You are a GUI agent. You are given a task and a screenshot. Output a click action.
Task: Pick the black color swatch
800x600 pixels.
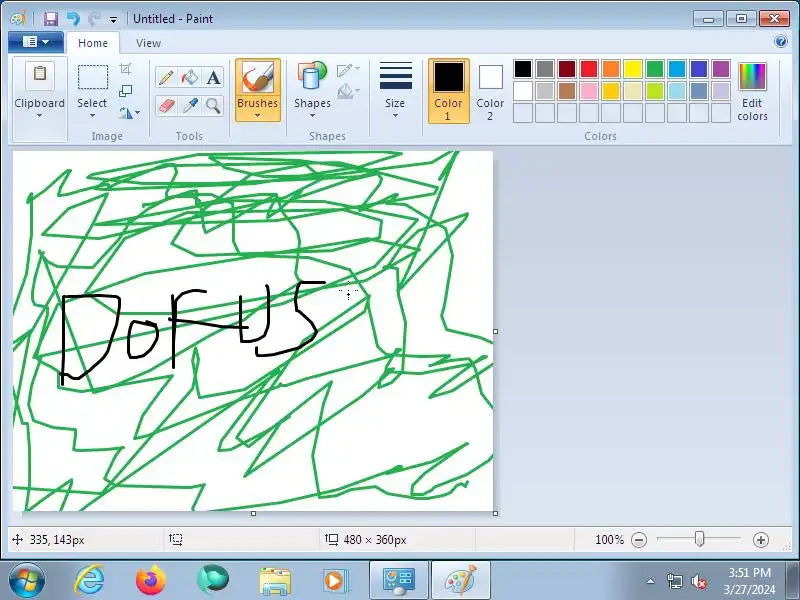[523, 69]
